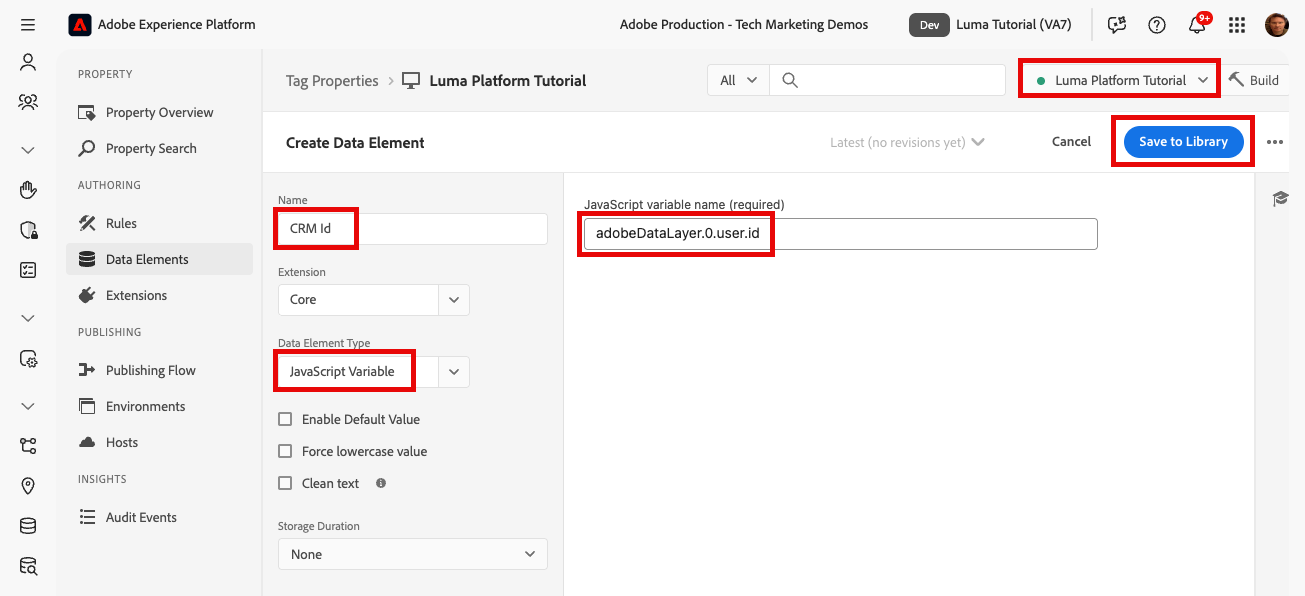Open the Luma Platform Tutorial library selector
The height and width of the screenshot is (596, 1305).
click(x=1120, y=80)
